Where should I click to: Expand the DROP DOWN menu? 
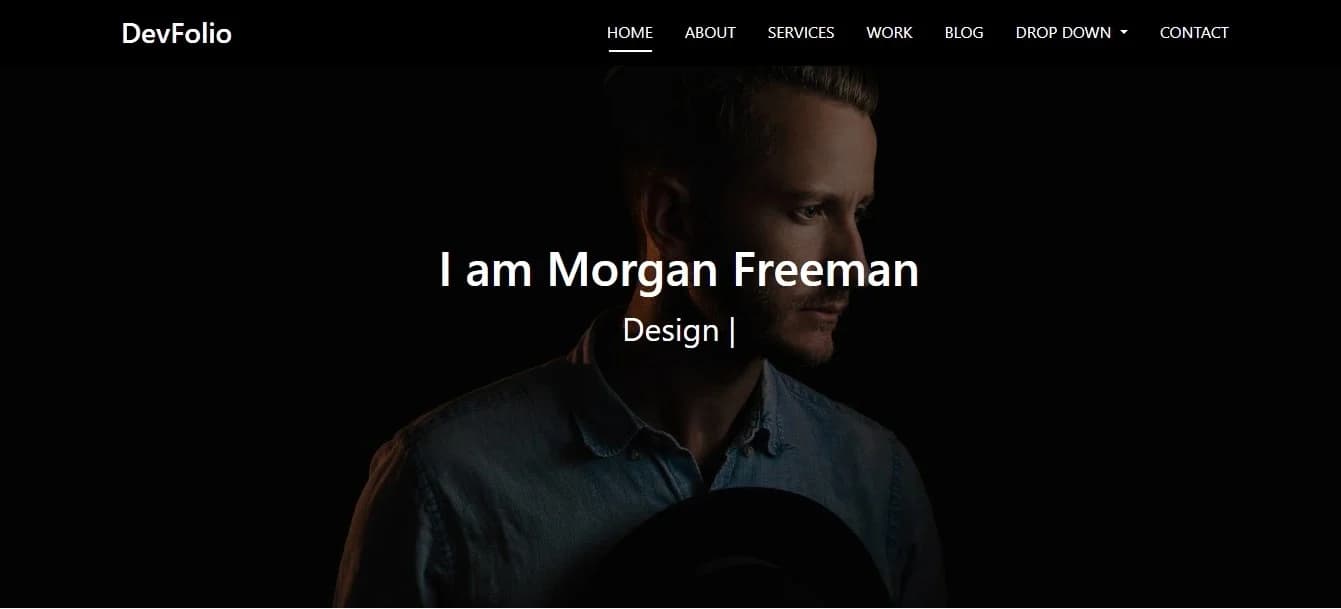pos(1071,33)
